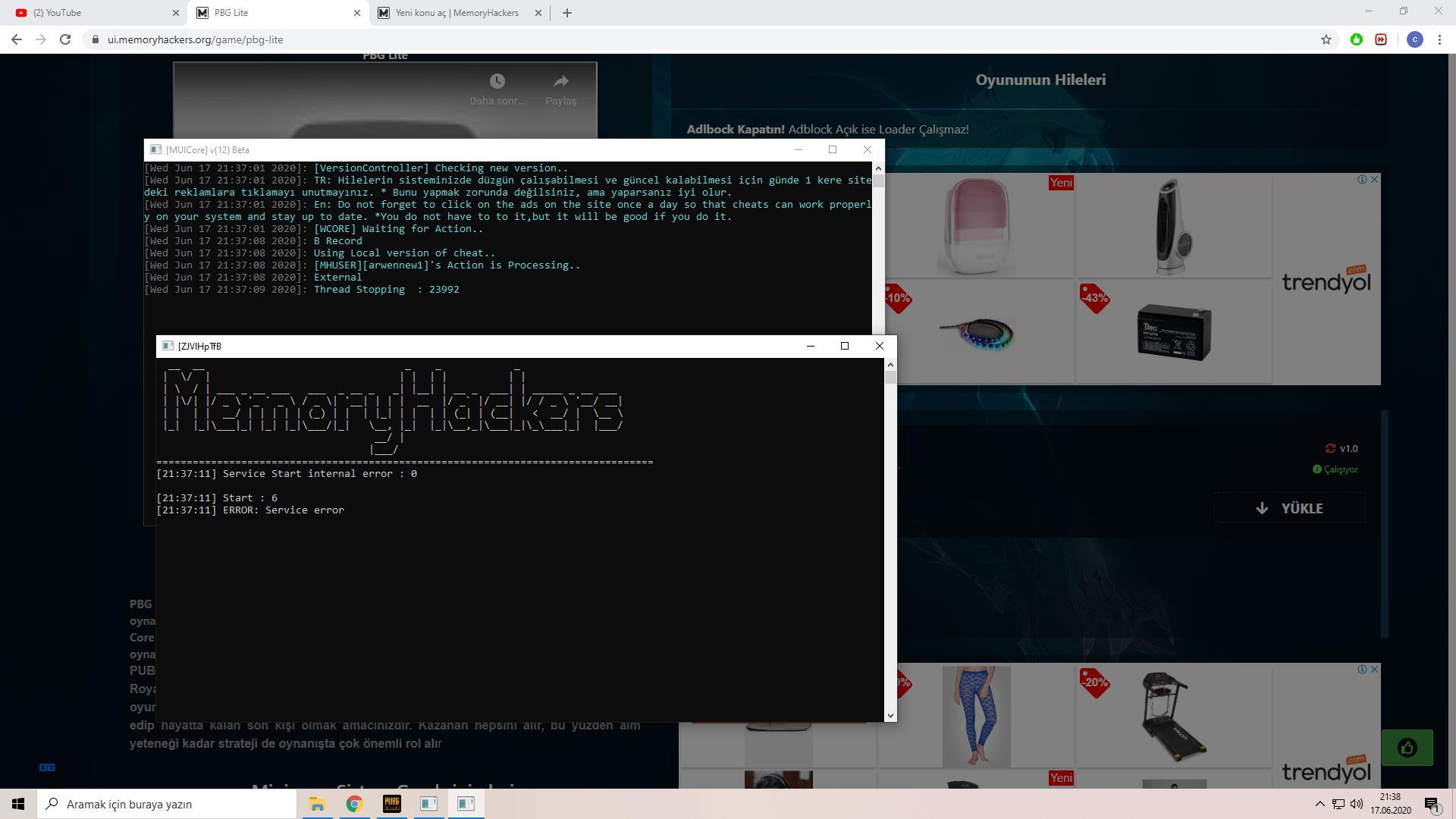Open the Windows Start menu
The height and width of the screenshot is (819, 1456).
point(18,804)
